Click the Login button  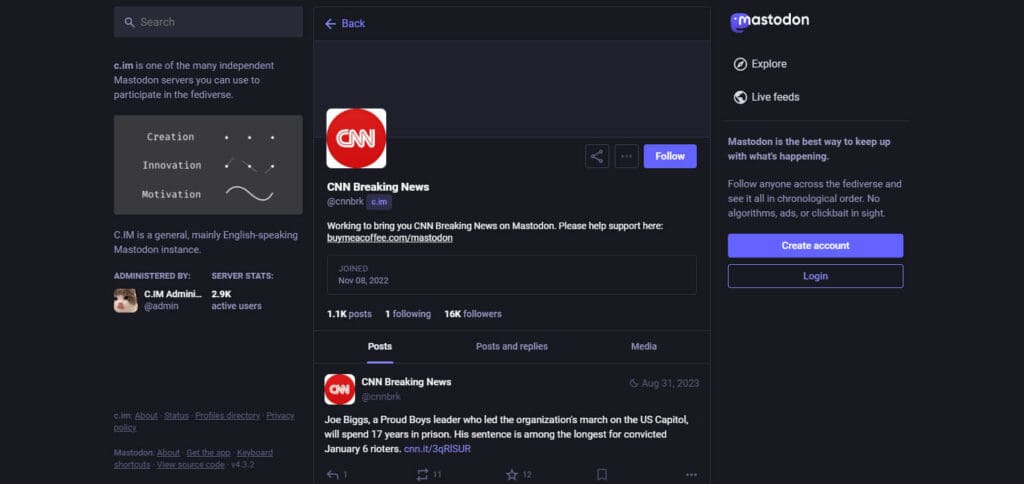coord(816,276)
